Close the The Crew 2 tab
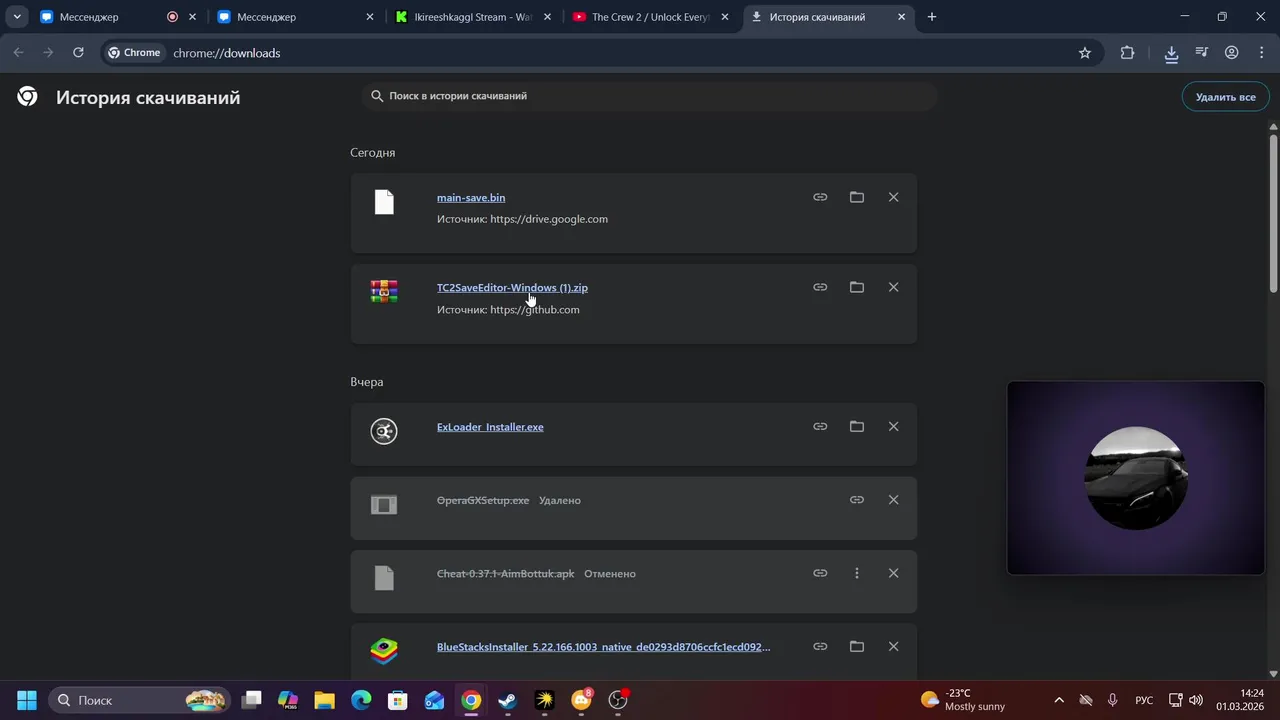 point(725,17)
